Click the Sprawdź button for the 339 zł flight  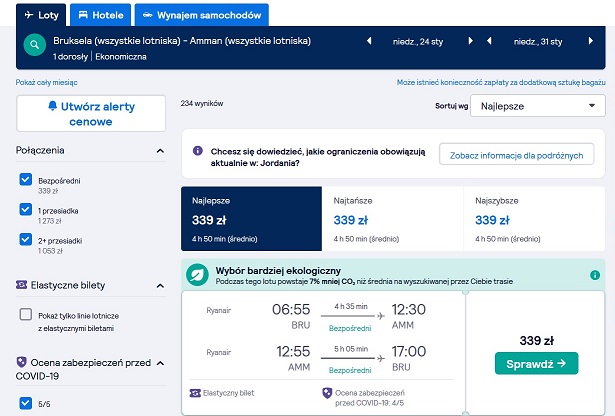click(536, 363)
